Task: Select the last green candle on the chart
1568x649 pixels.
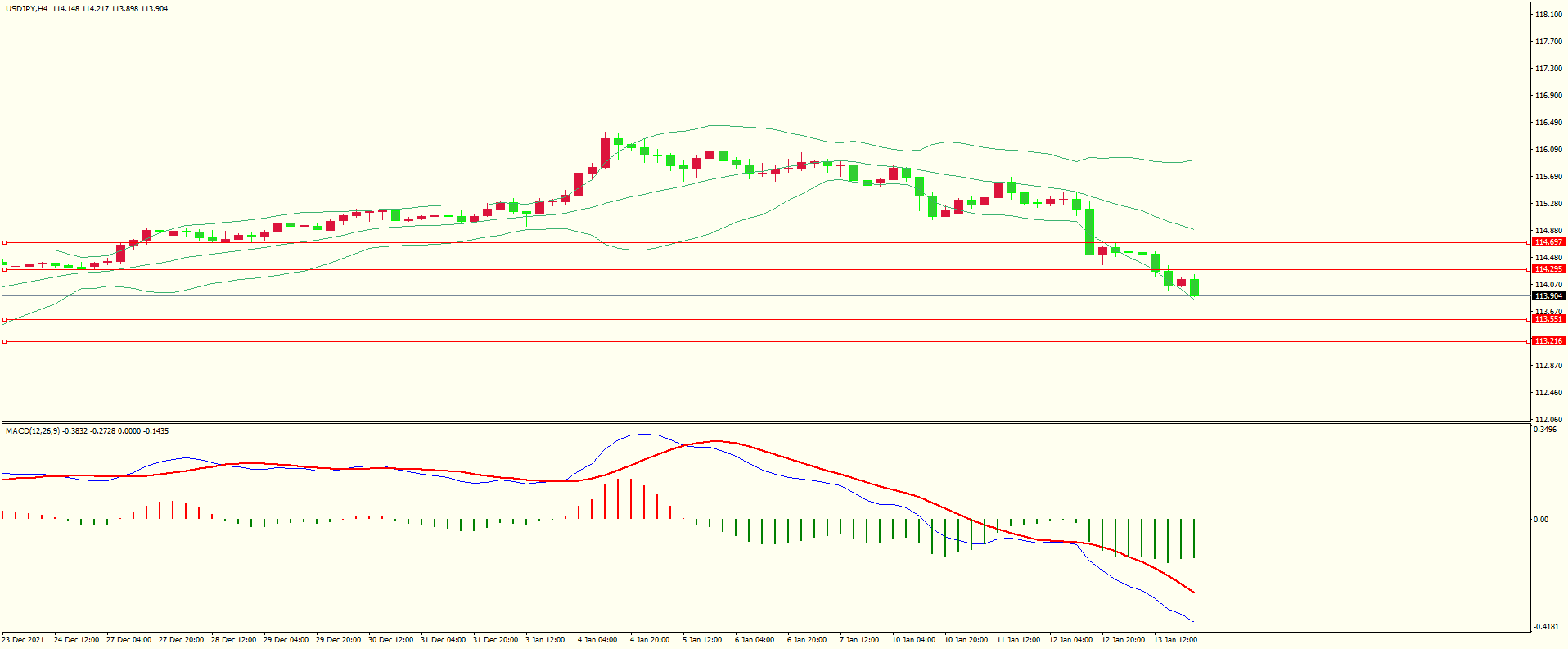Action: tap(1195, 287)
